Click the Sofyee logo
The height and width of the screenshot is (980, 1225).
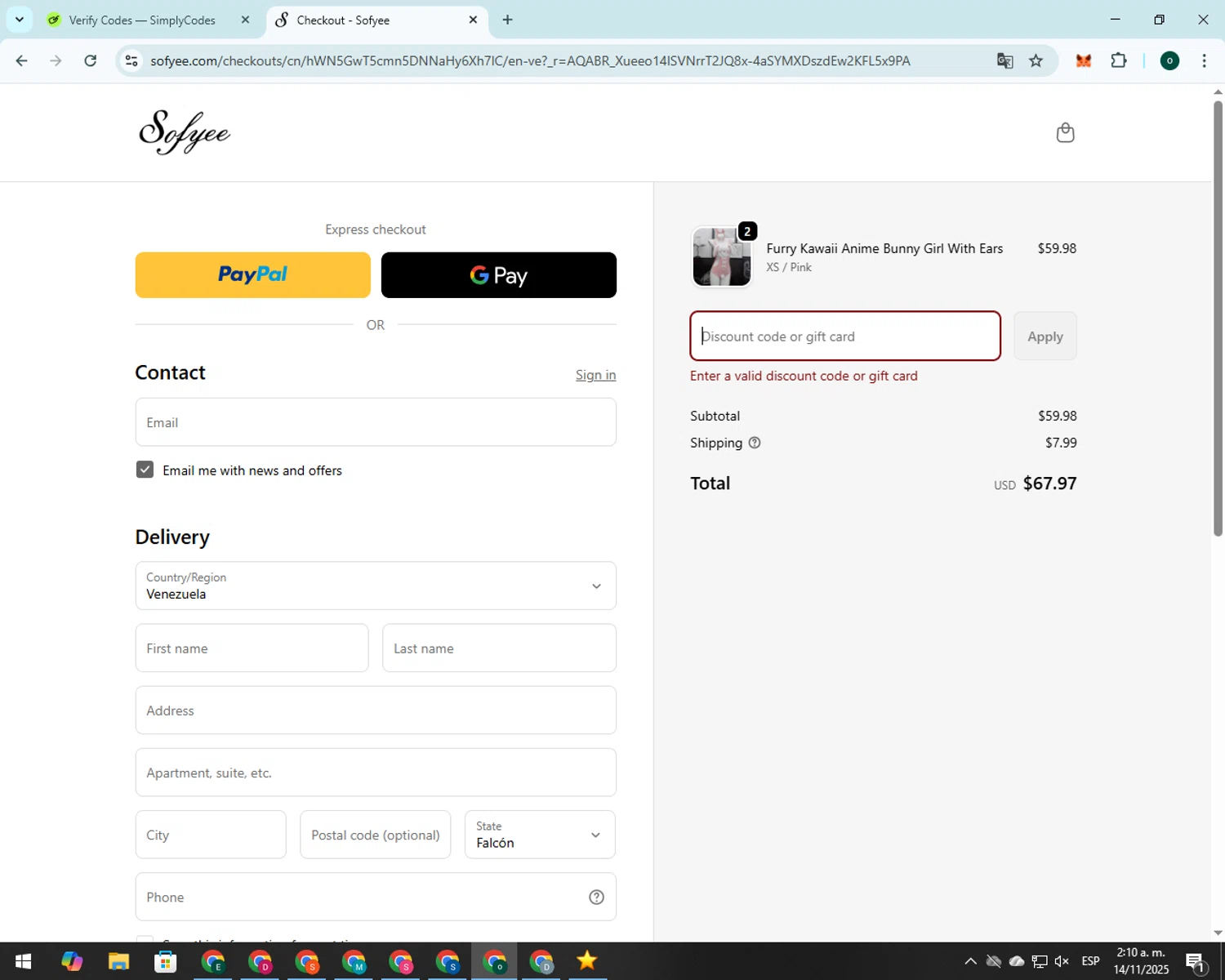point(185,131)
